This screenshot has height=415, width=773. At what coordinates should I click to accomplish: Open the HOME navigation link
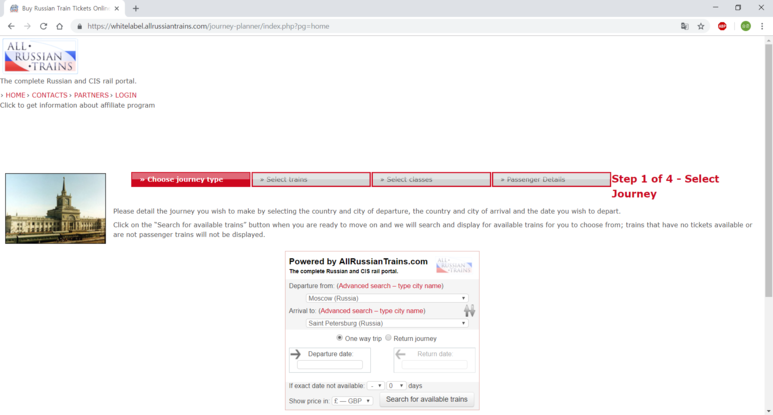[15, 95]
